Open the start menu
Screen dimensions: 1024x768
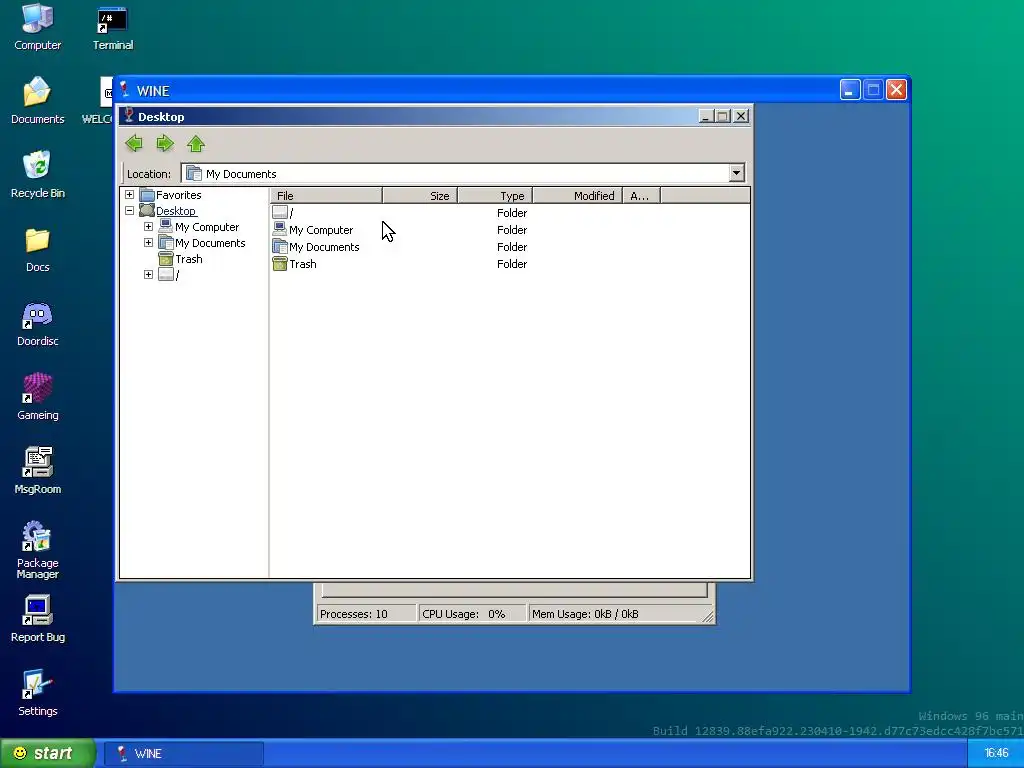pos(47,753)
